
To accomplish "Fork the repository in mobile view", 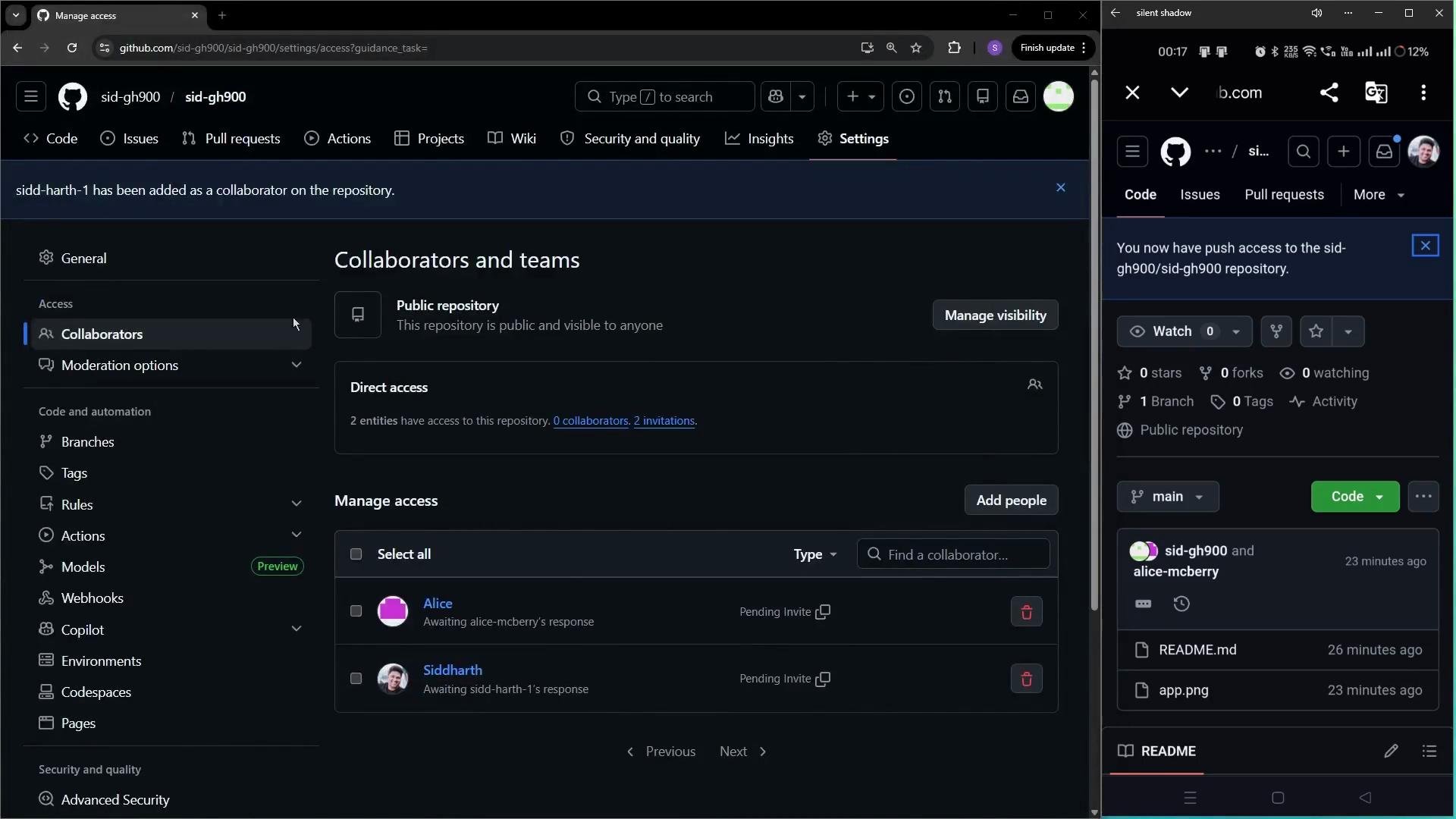I will tap(1276, 331).
